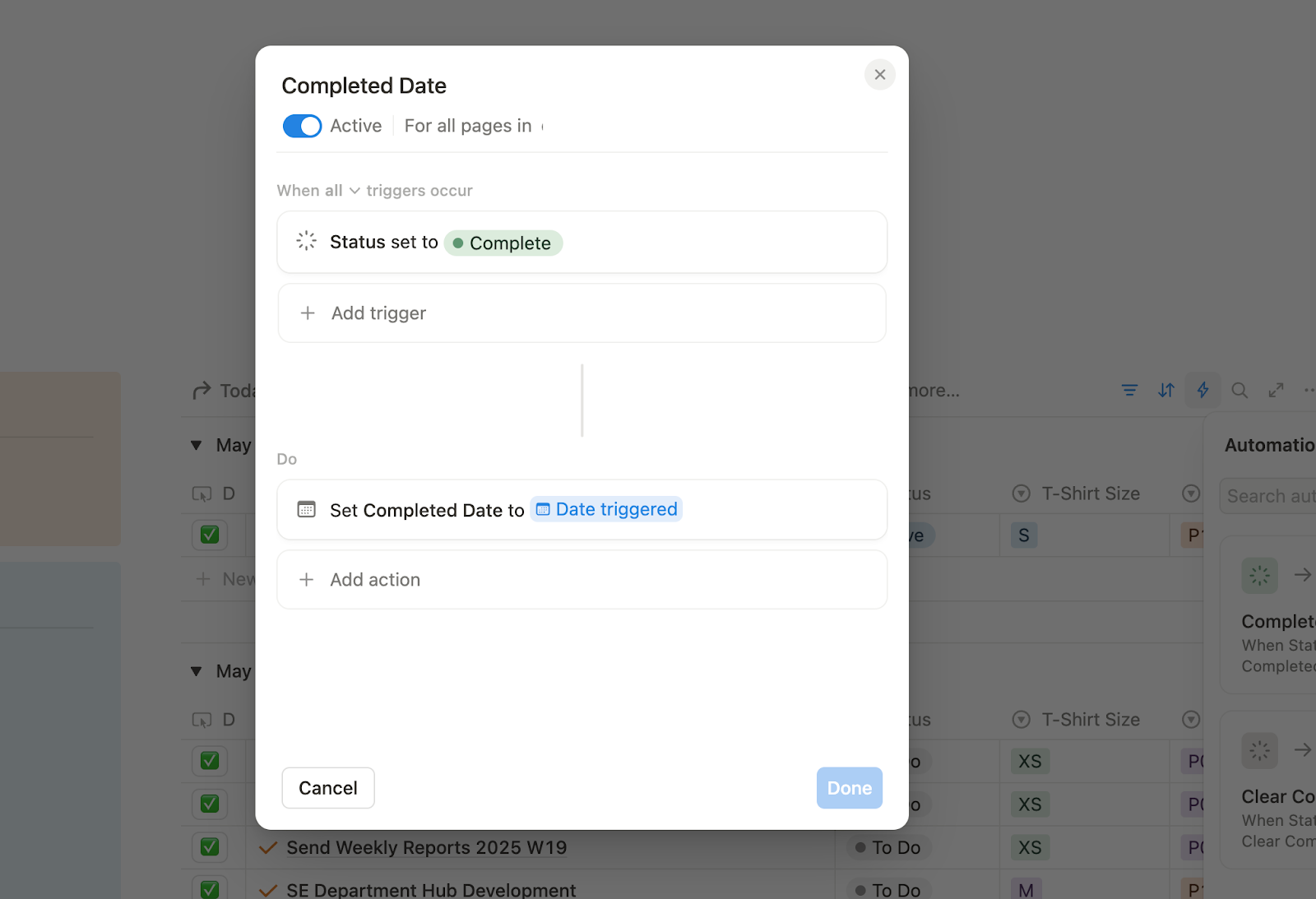The width and height of the screenshot is (1316, 899).
Task: Click the sort arrows icon
Action: tap(1166, 391)
